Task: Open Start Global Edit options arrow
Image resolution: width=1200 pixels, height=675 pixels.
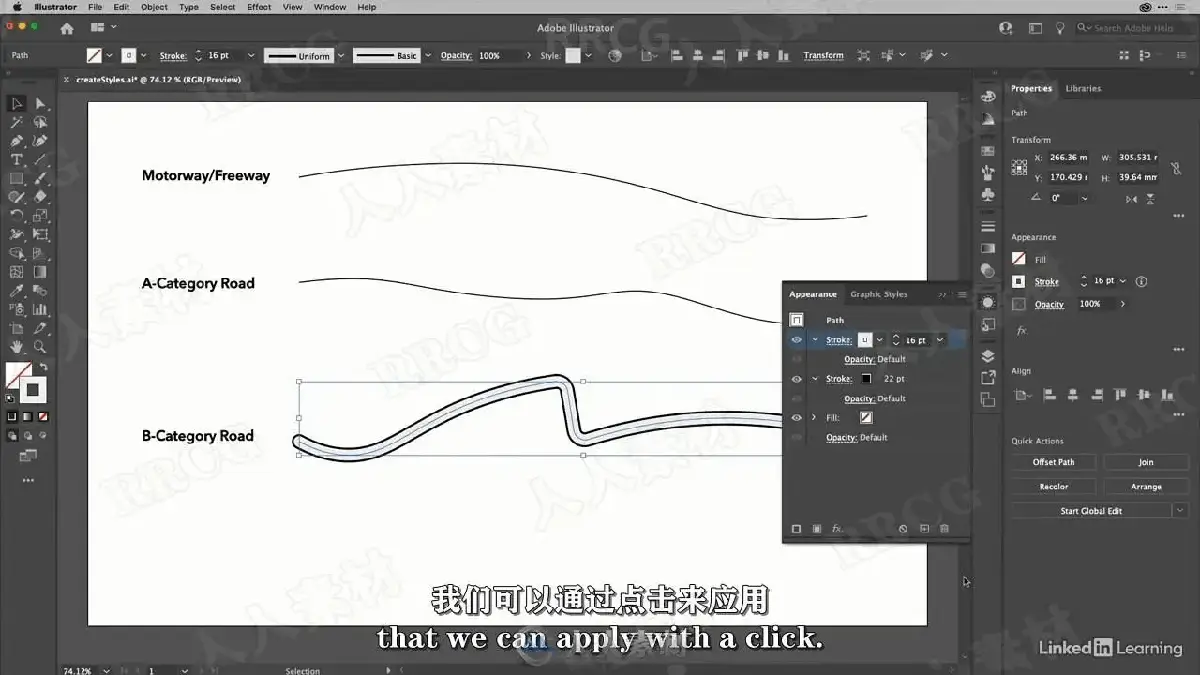Action: click(x=1180, y=511)
